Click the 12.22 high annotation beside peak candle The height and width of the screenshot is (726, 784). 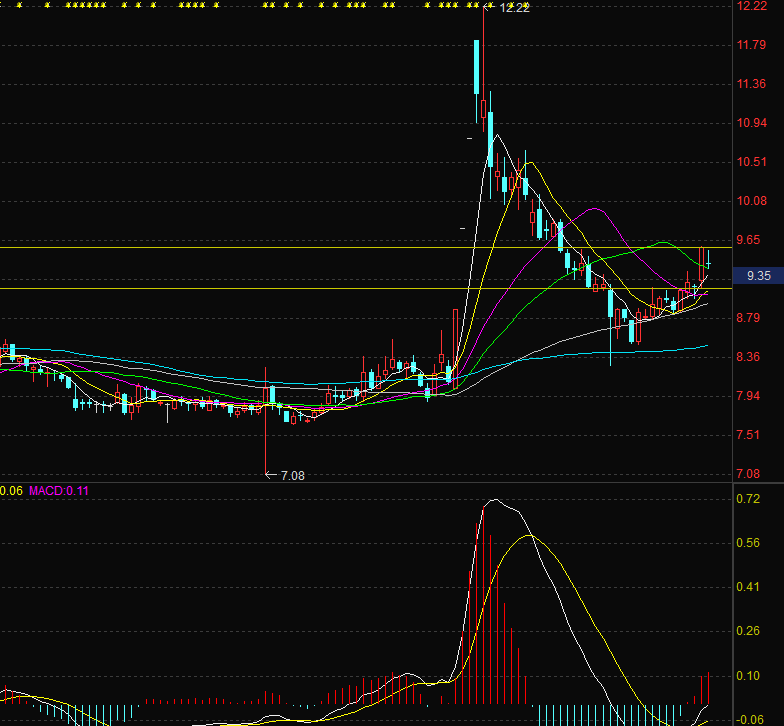click(x=514, y=8)
